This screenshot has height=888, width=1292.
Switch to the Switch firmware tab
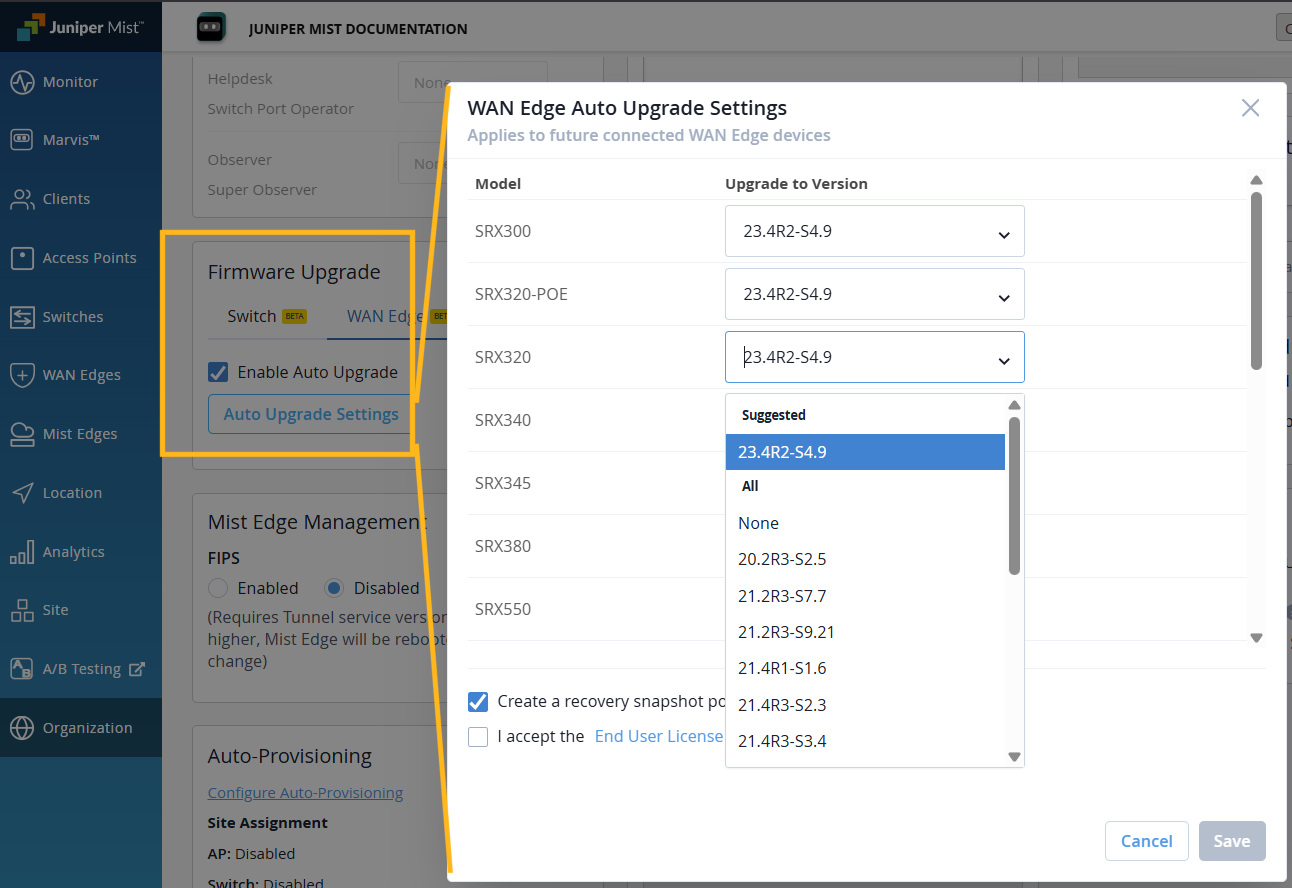266,316
